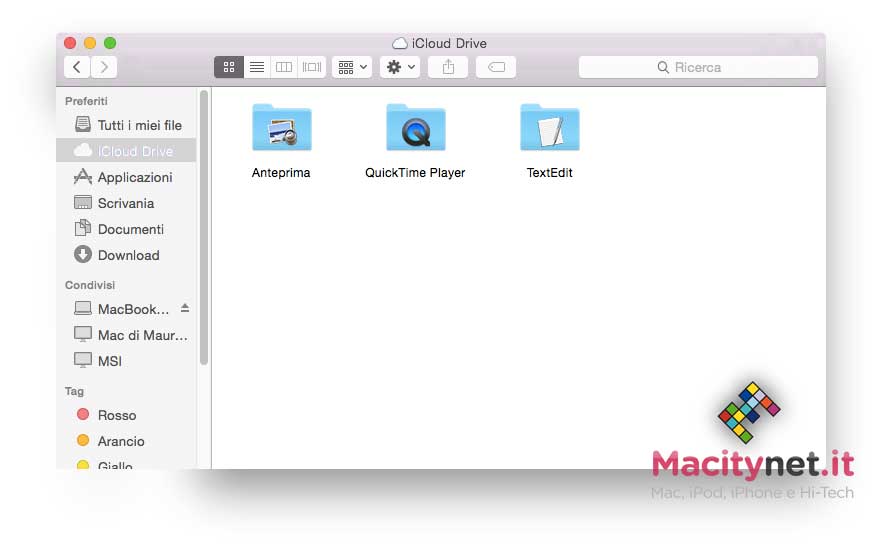Click the QuickTime Player name label
The image size is (882, 549).
tap(415, 173)
